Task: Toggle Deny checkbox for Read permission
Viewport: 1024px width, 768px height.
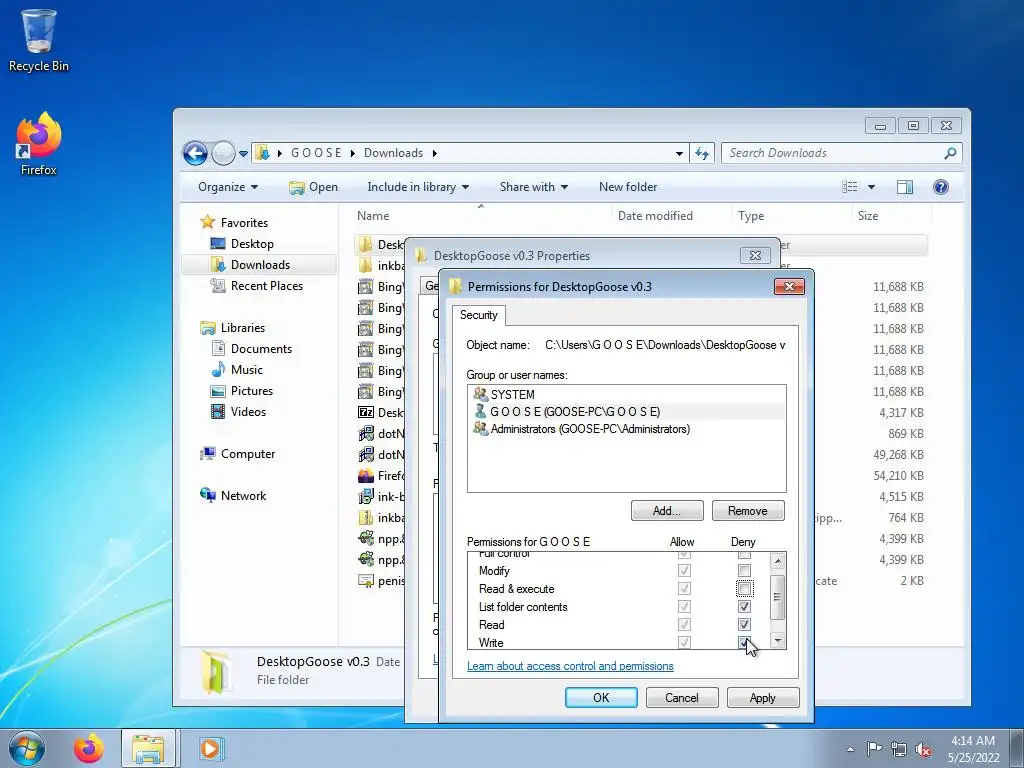Action: 744,625
